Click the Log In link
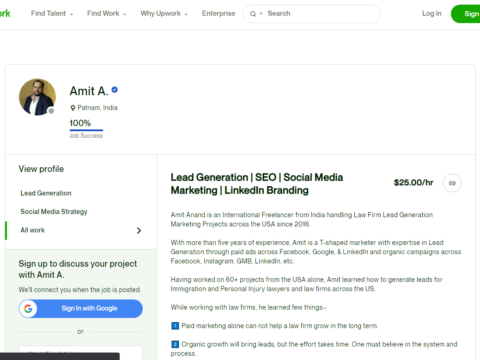The height and width of the screenshot is (360, 480). tap(432, 13)
